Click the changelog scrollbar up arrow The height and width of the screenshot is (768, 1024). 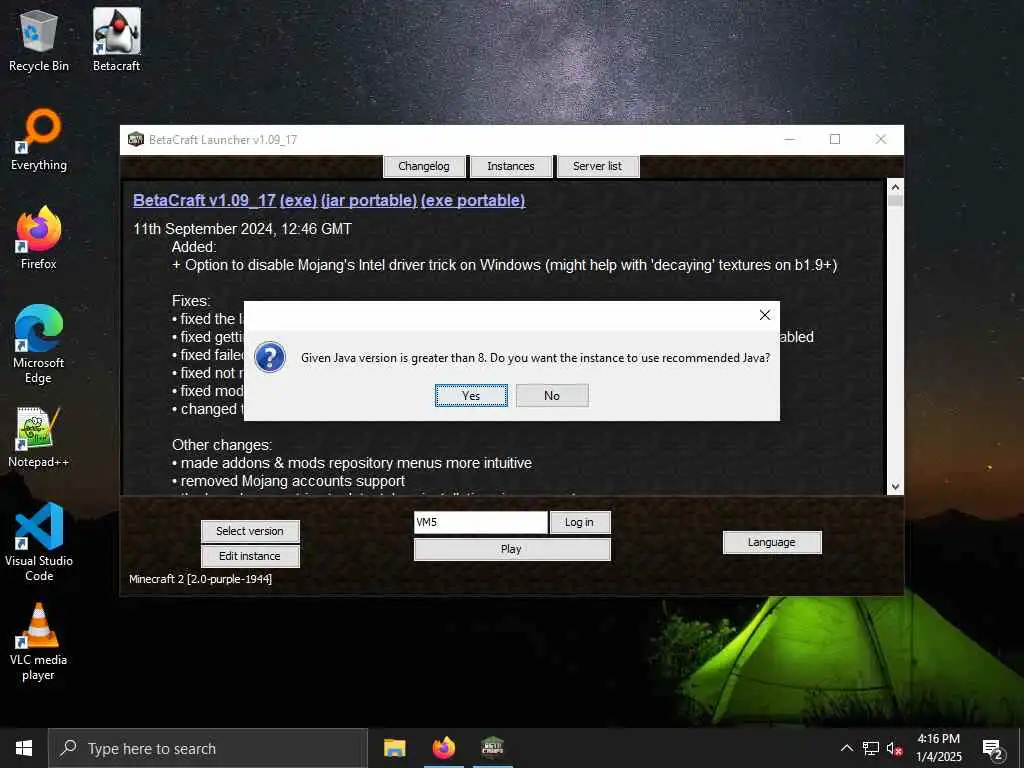point(895,187)
